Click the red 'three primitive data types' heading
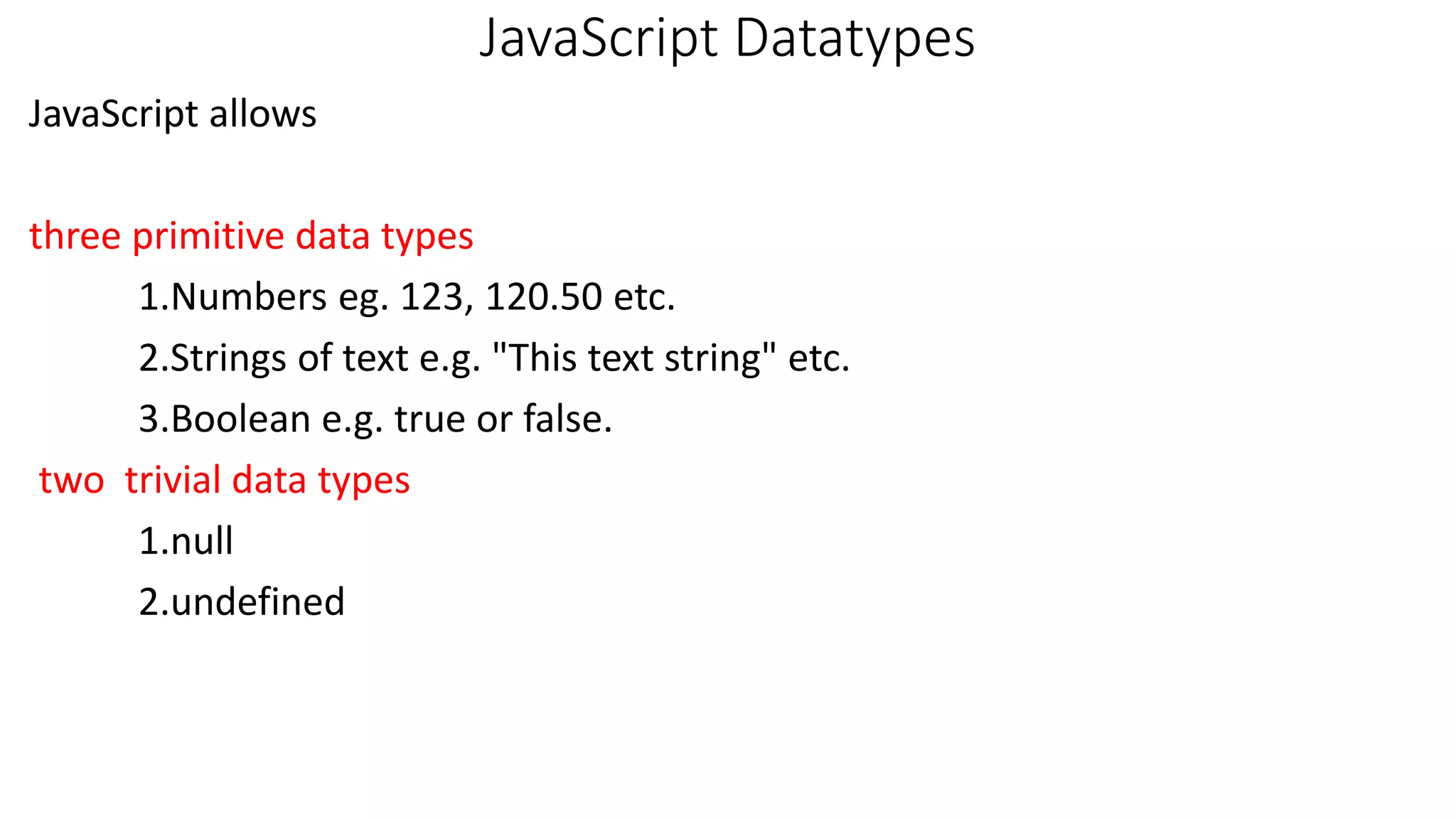The image size is (1456, 819). click(x=251, y=237)
